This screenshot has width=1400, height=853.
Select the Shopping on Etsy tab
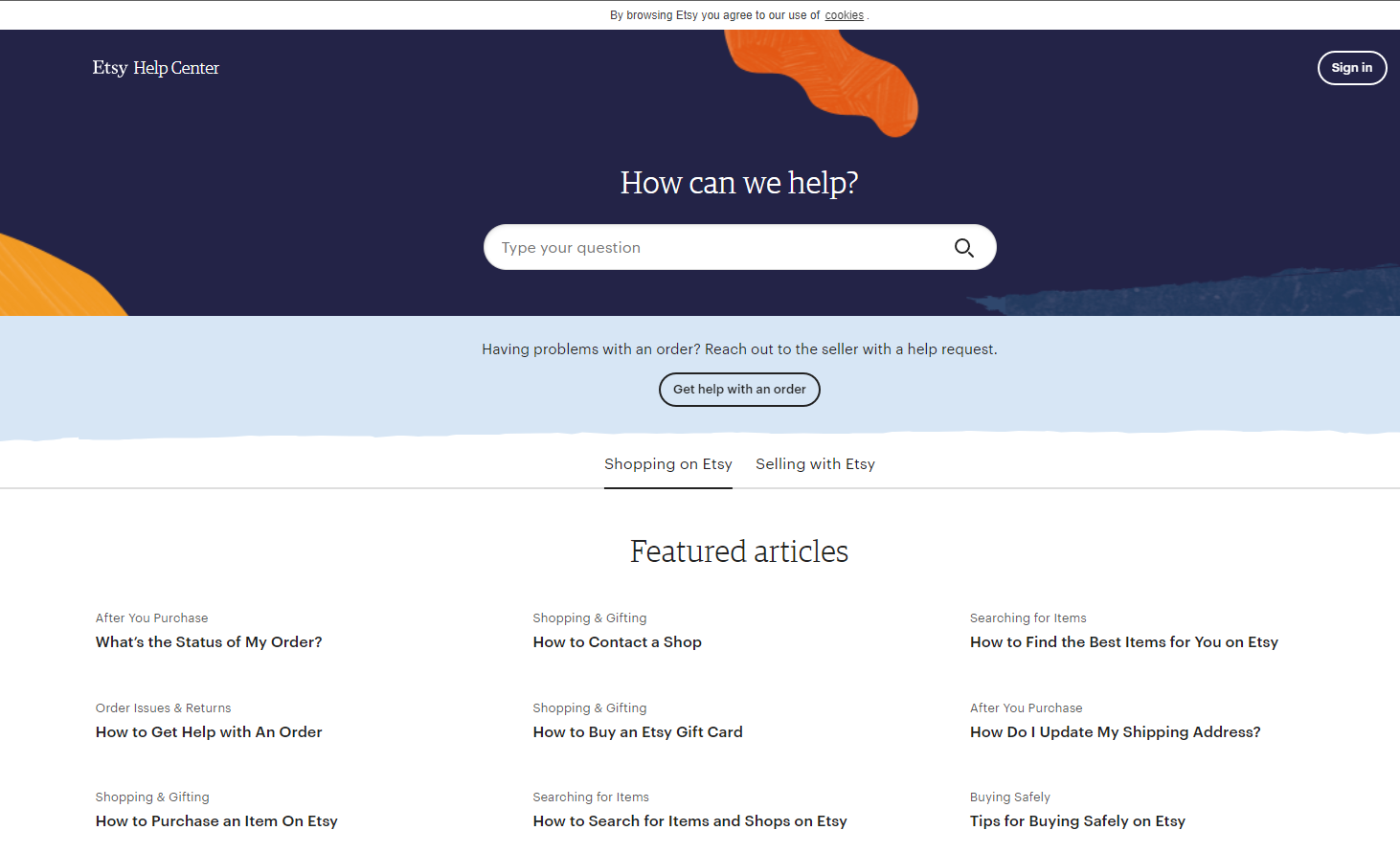point(668,464)
